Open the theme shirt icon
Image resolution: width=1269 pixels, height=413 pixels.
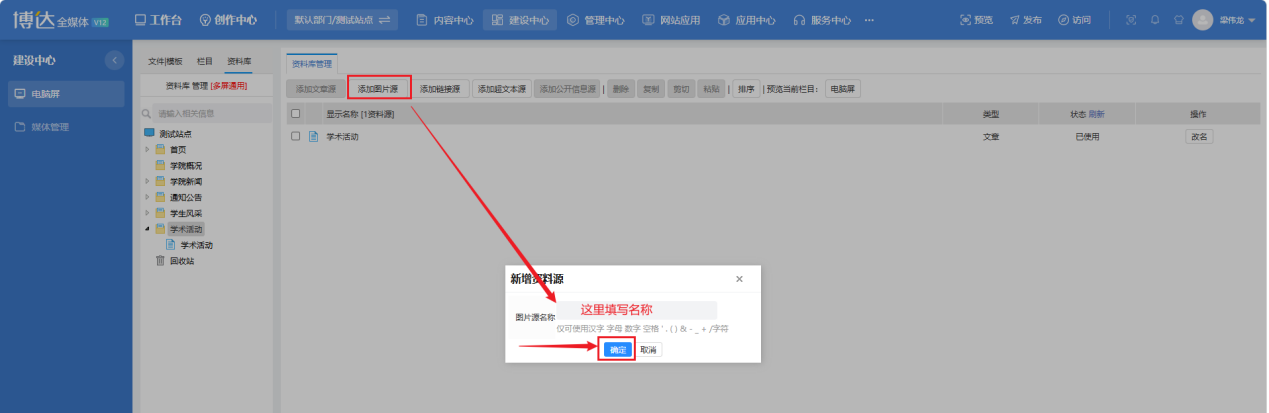click(1177, 20)
